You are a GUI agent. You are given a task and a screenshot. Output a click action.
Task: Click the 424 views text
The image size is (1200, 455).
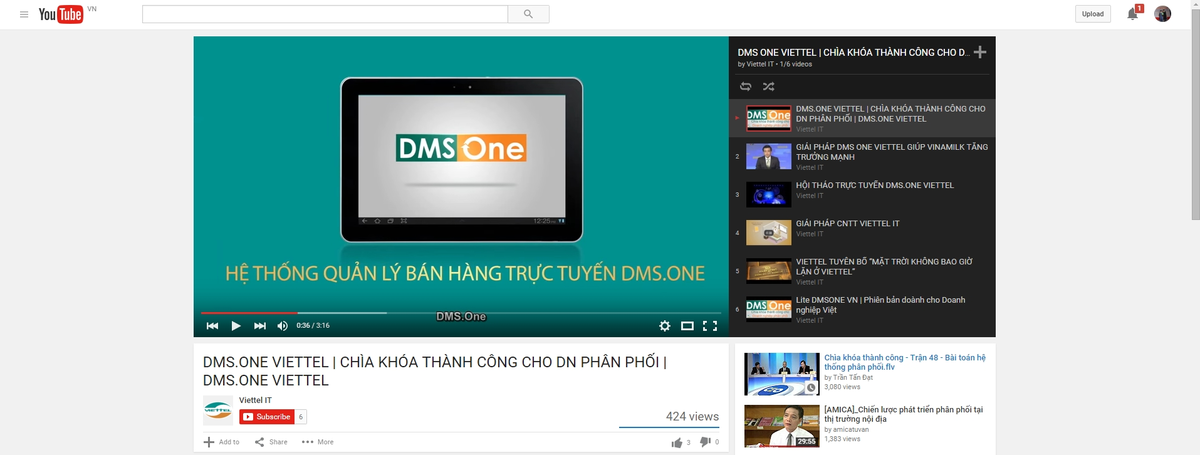pos(692,416)
